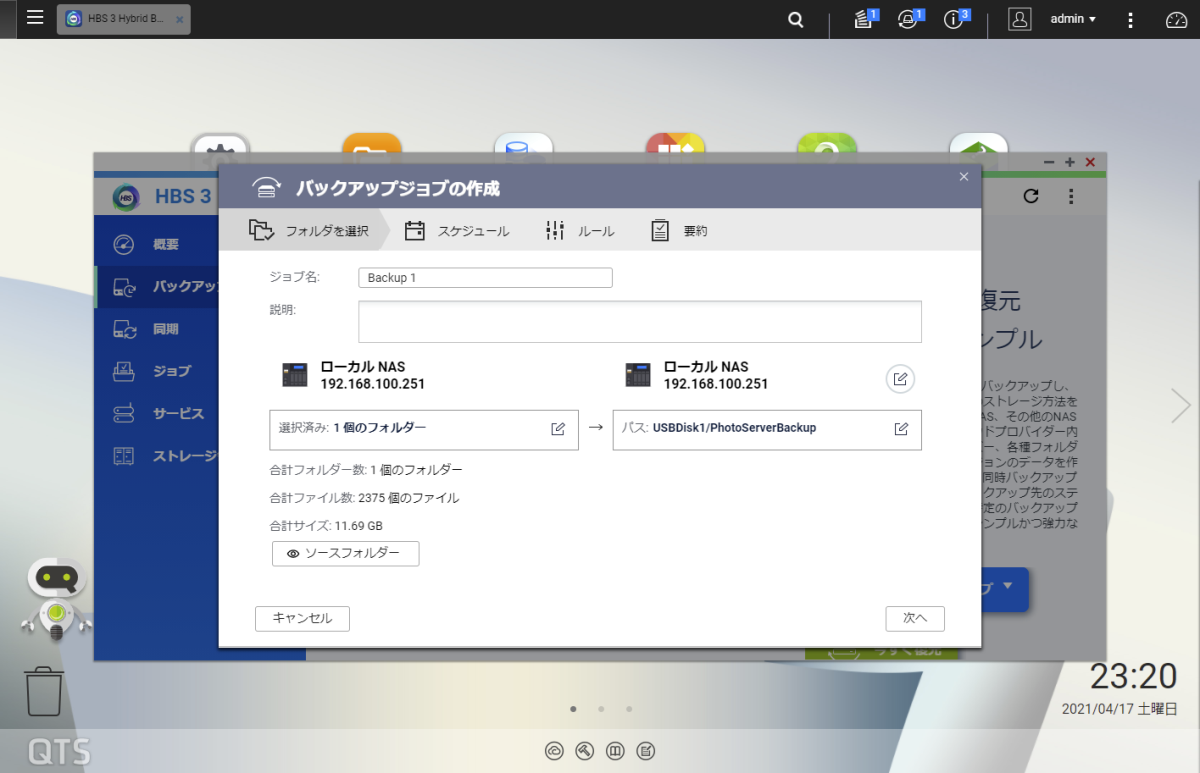The height and width of the screenshot is (773, 1200).
Task: Open サービス in HBS 3 sidebar
Action: (158, 413)
